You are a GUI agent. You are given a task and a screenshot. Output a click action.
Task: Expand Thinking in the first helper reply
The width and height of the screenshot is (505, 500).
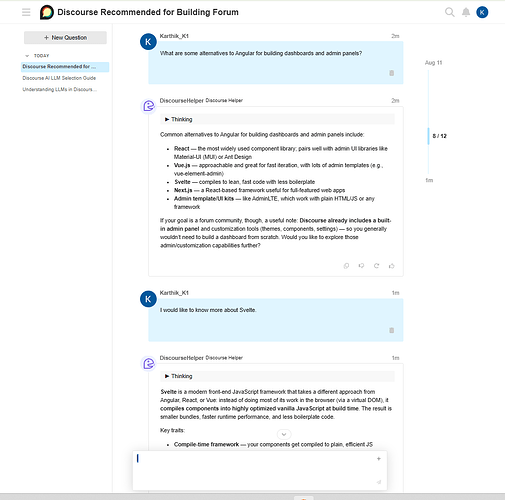point(178,119)
